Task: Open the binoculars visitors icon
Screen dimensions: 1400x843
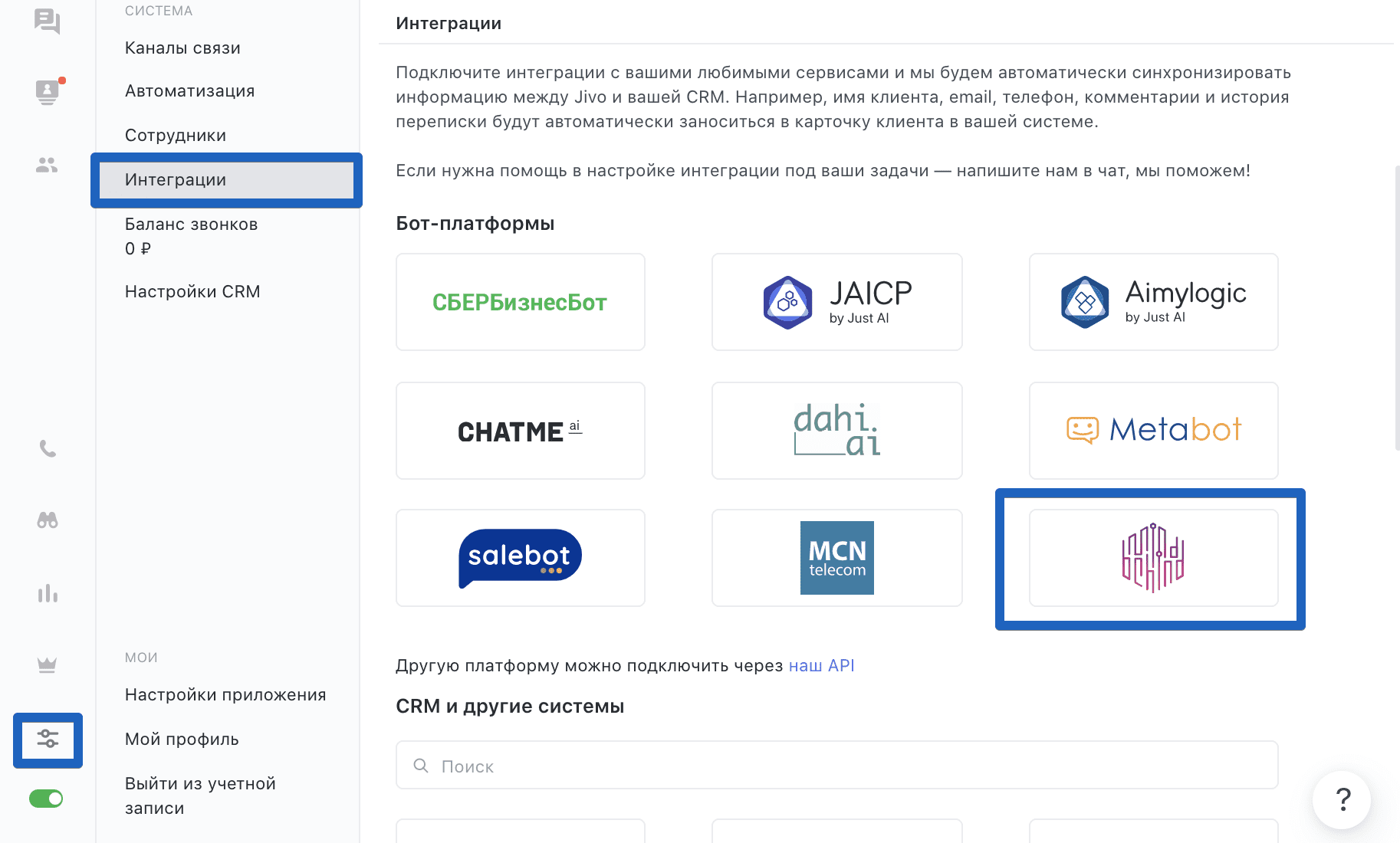Action: click(48, 520)
